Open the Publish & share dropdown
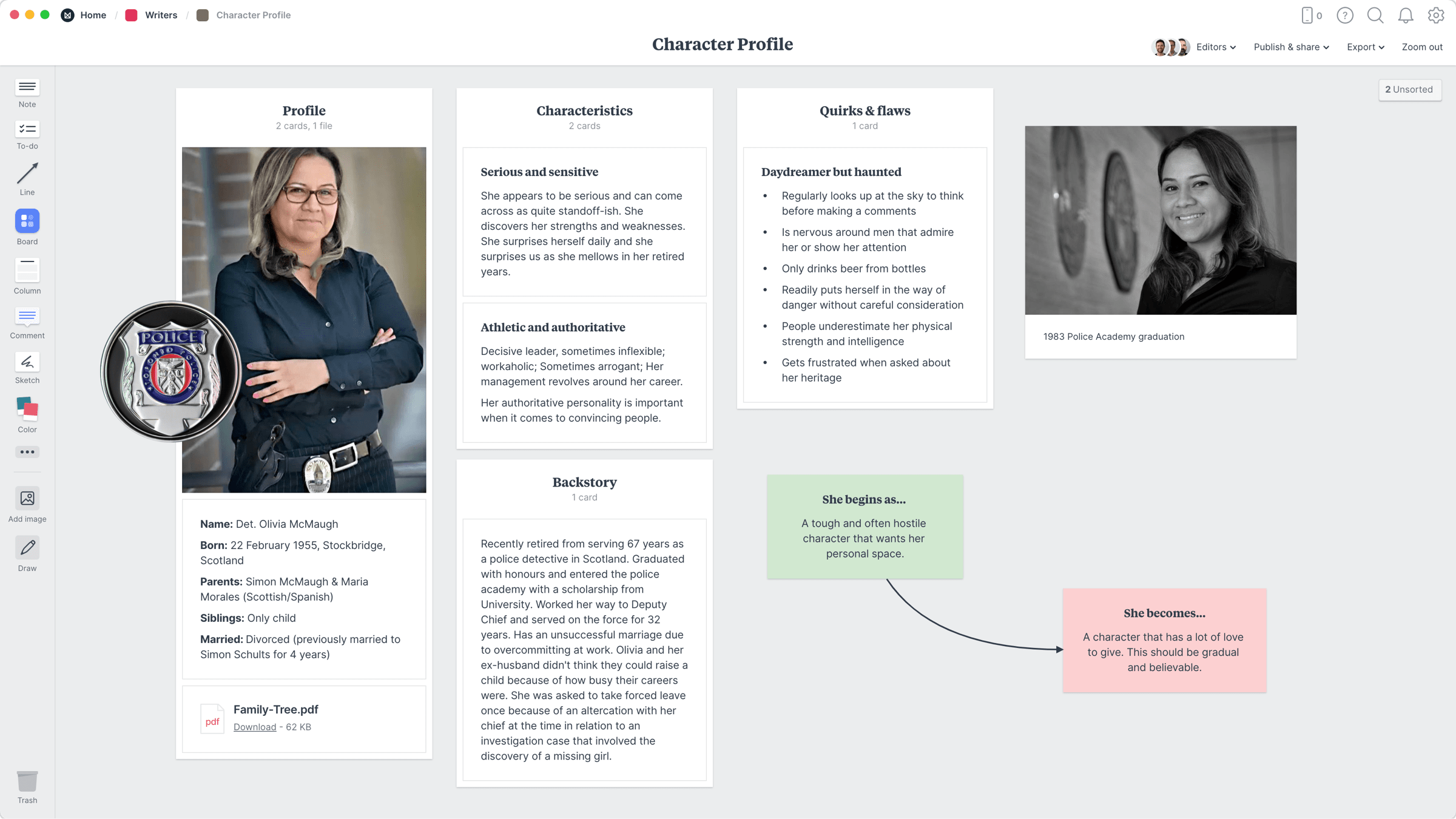Image resolution: width=1456 pixels, height=819 pixels. (x=1291, y=47)
